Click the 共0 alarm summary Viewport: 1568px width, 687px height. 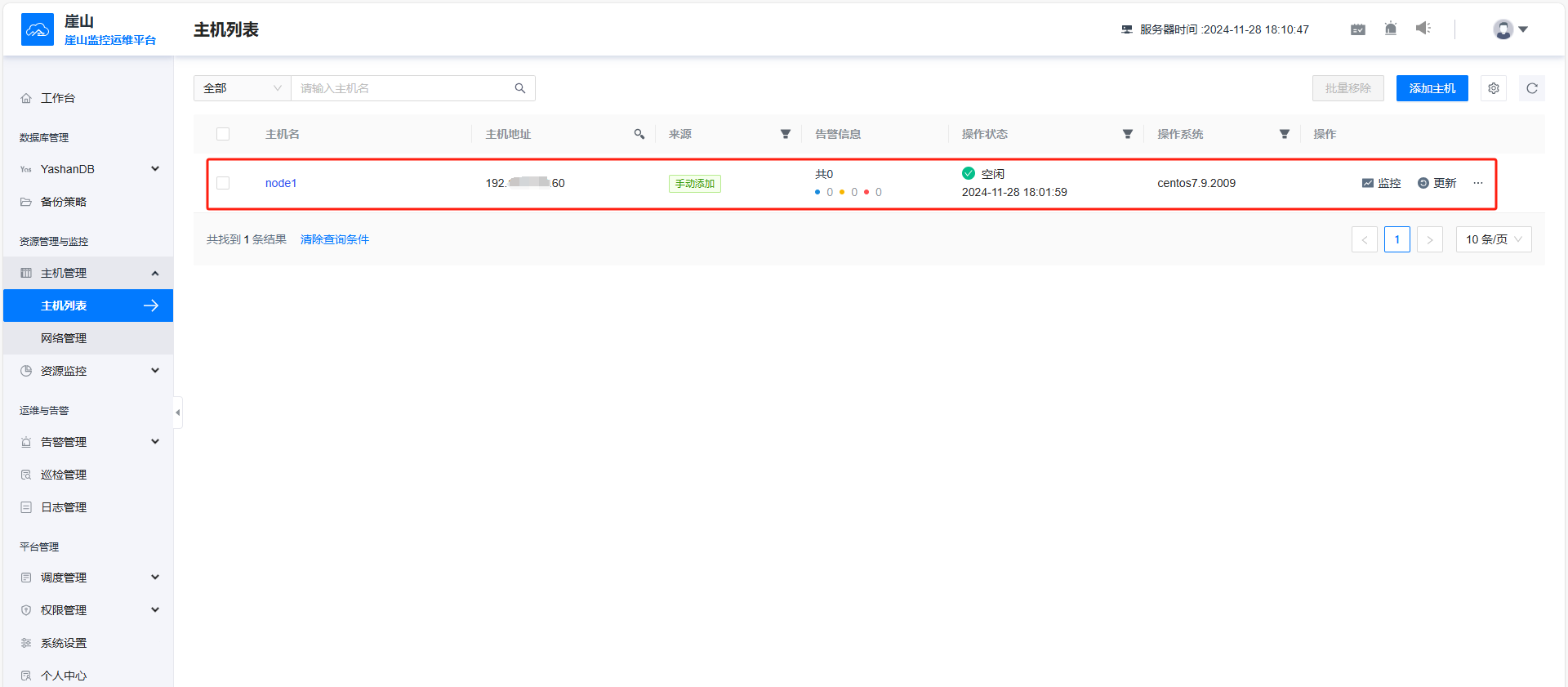pyautogui.click(x=824, y=174)
